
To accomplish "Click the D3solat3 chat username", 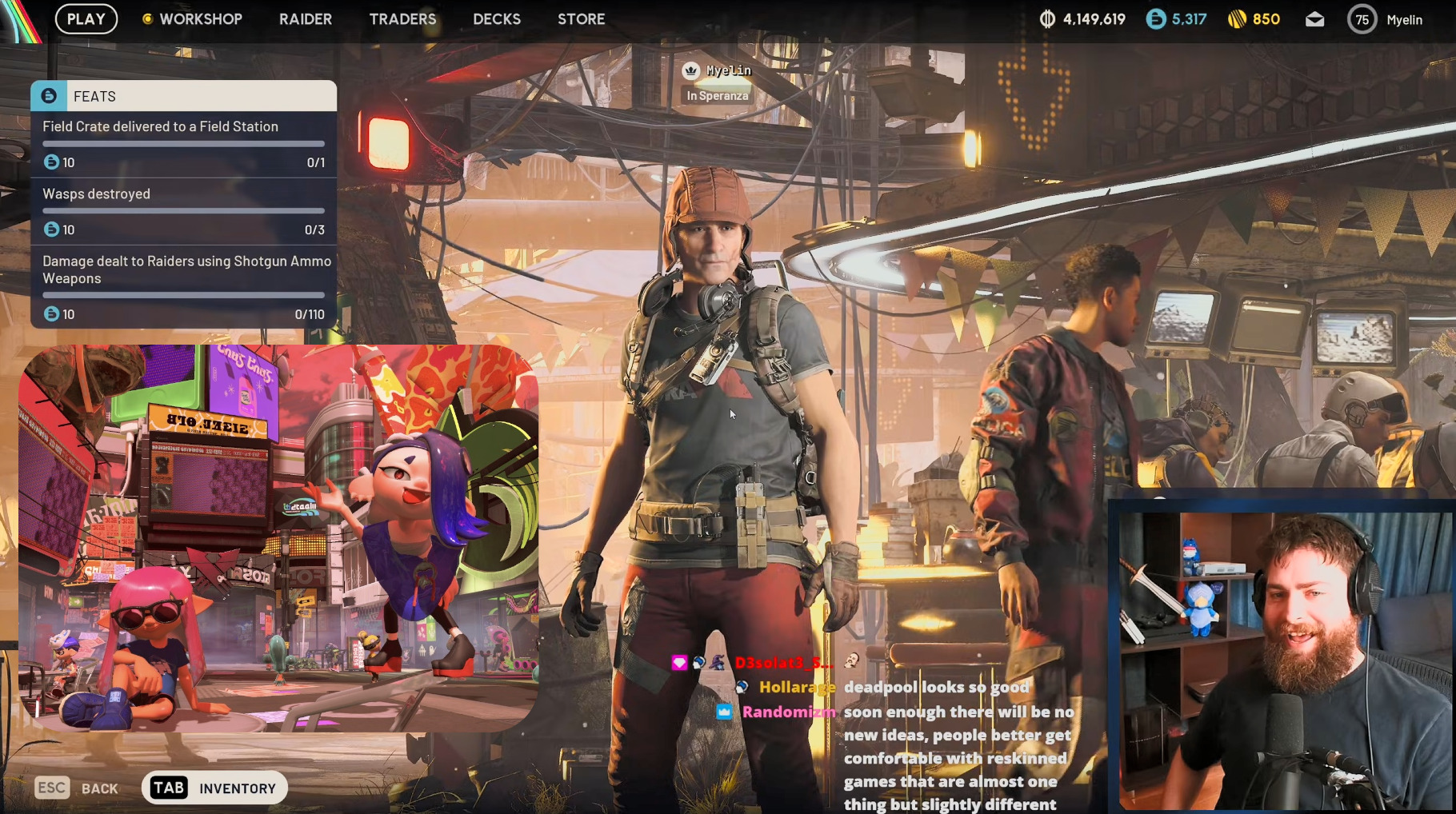I will click(784, 662).
